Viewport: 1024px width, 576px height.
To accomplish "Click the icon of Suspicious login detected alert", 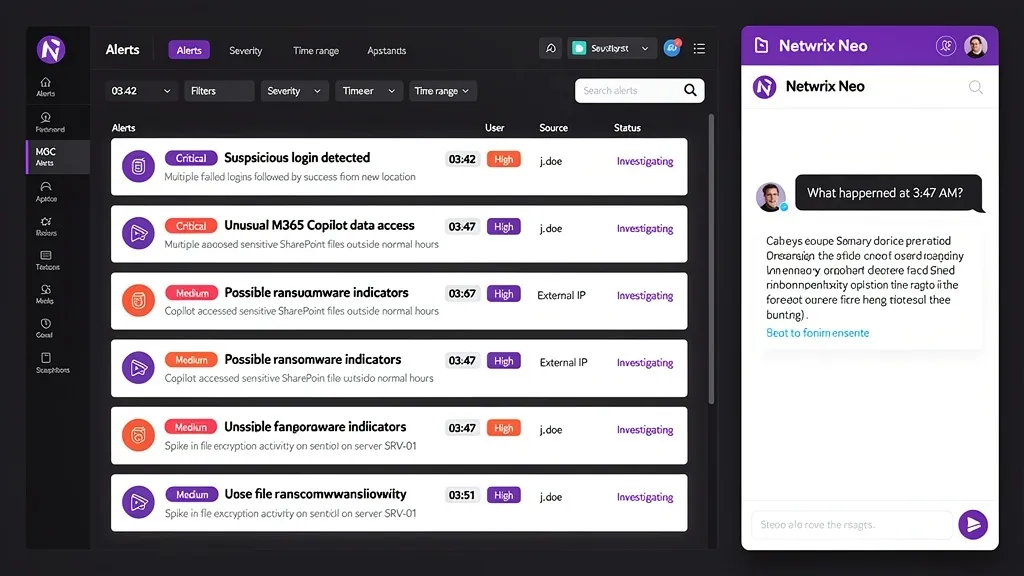I will [x=138, y=166].
